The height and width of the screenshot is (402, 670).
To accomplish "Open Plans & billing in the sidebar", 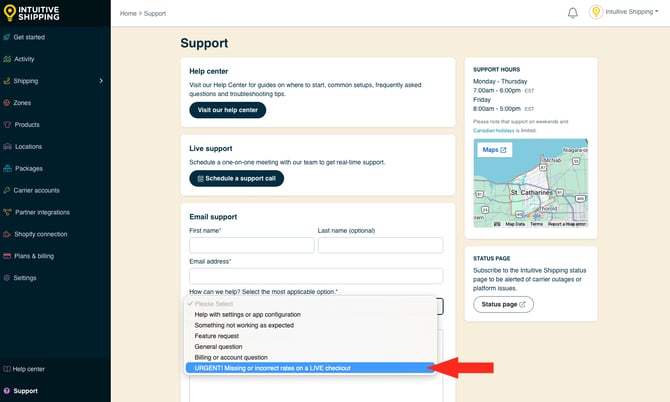I will (x=34, y=256).
